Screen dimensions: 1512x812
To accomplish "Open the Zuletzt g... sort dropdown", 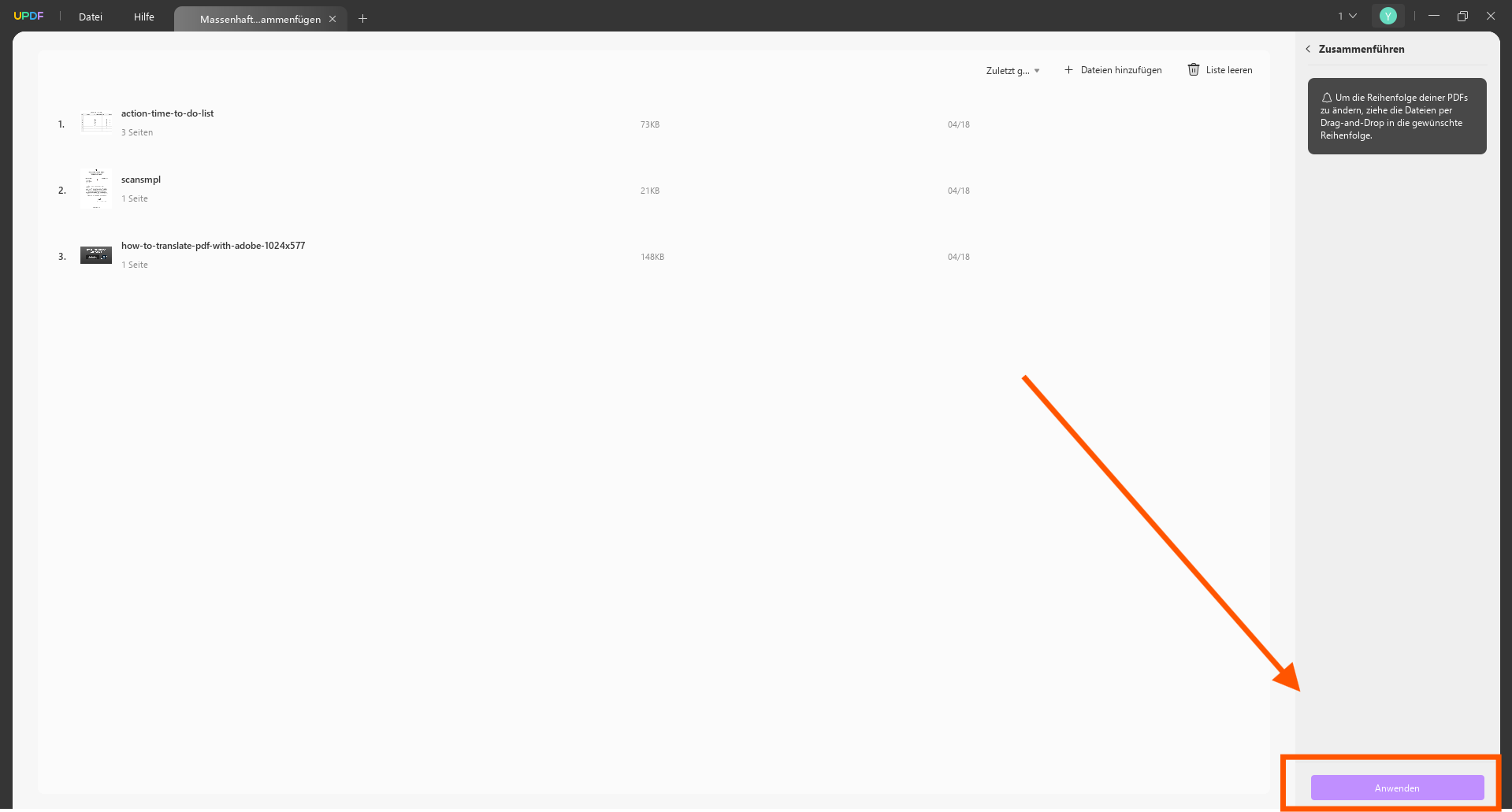I will click(x=1012, y=70).
